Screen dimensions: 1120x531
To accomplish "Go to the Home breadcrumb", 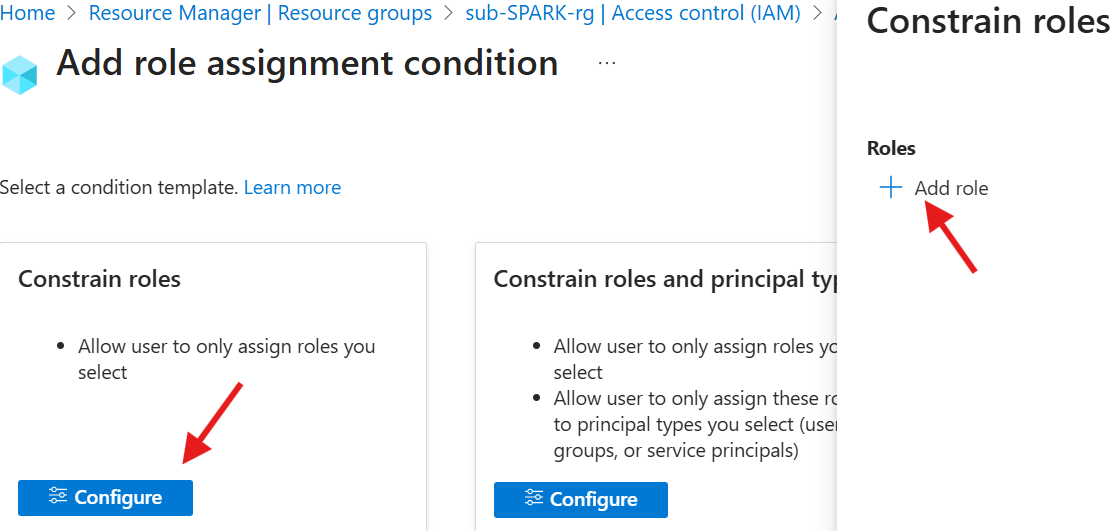I will point(27,13).
